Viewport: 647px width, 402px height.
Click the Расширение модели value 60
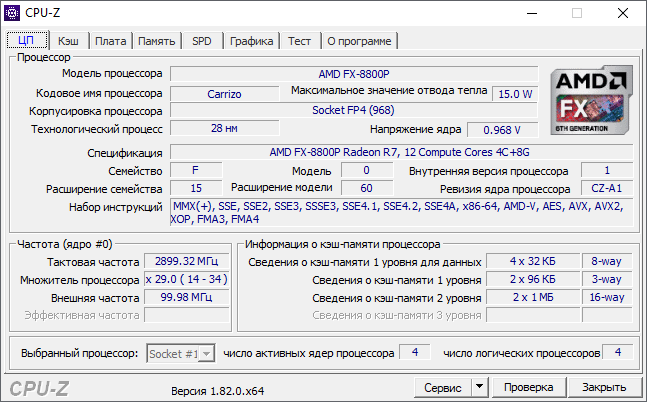click(x=366, y=188)
